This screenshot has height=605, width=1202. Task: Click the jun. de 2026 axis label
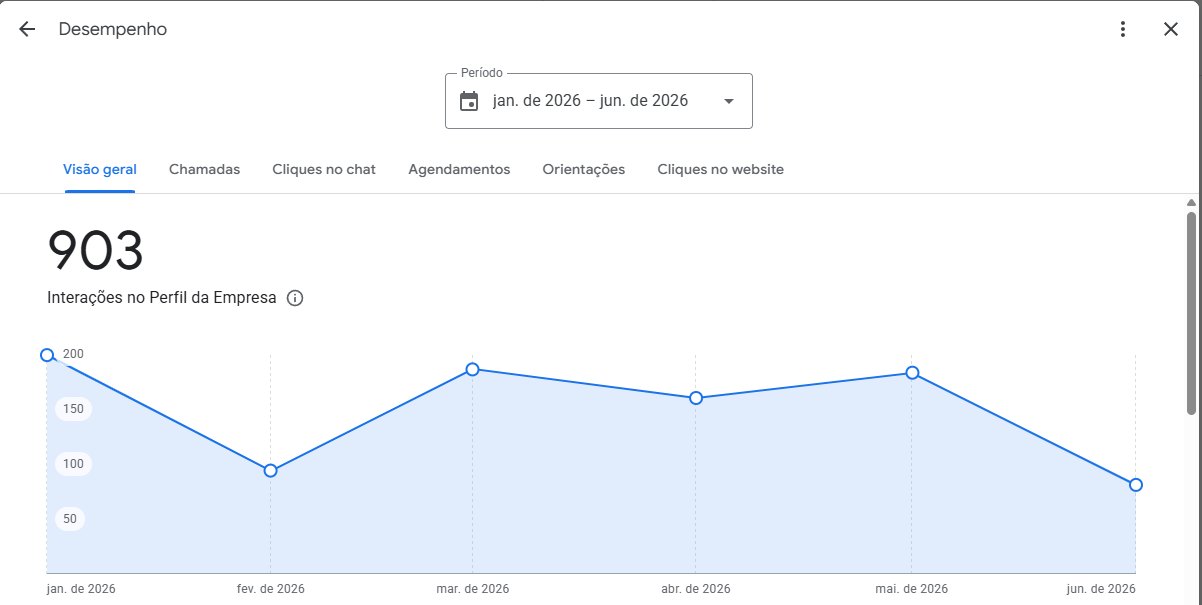tap(1101, 588)
